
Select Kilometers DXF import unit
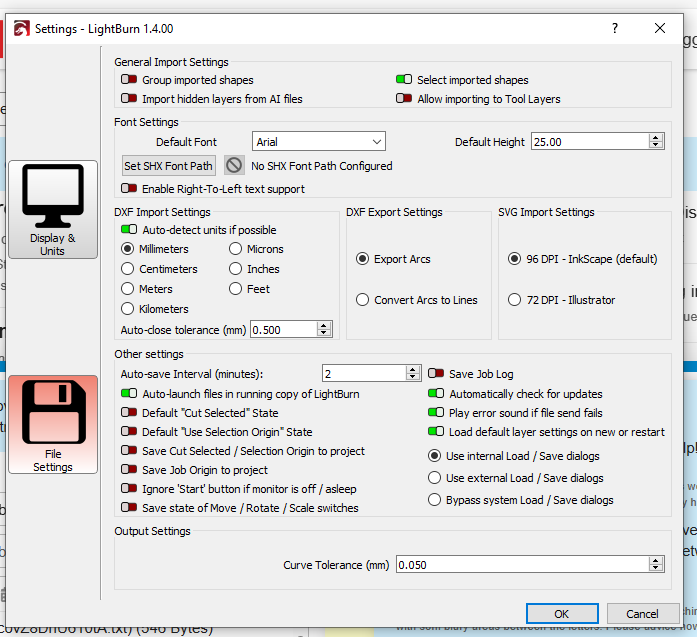[x=128, y=309]
